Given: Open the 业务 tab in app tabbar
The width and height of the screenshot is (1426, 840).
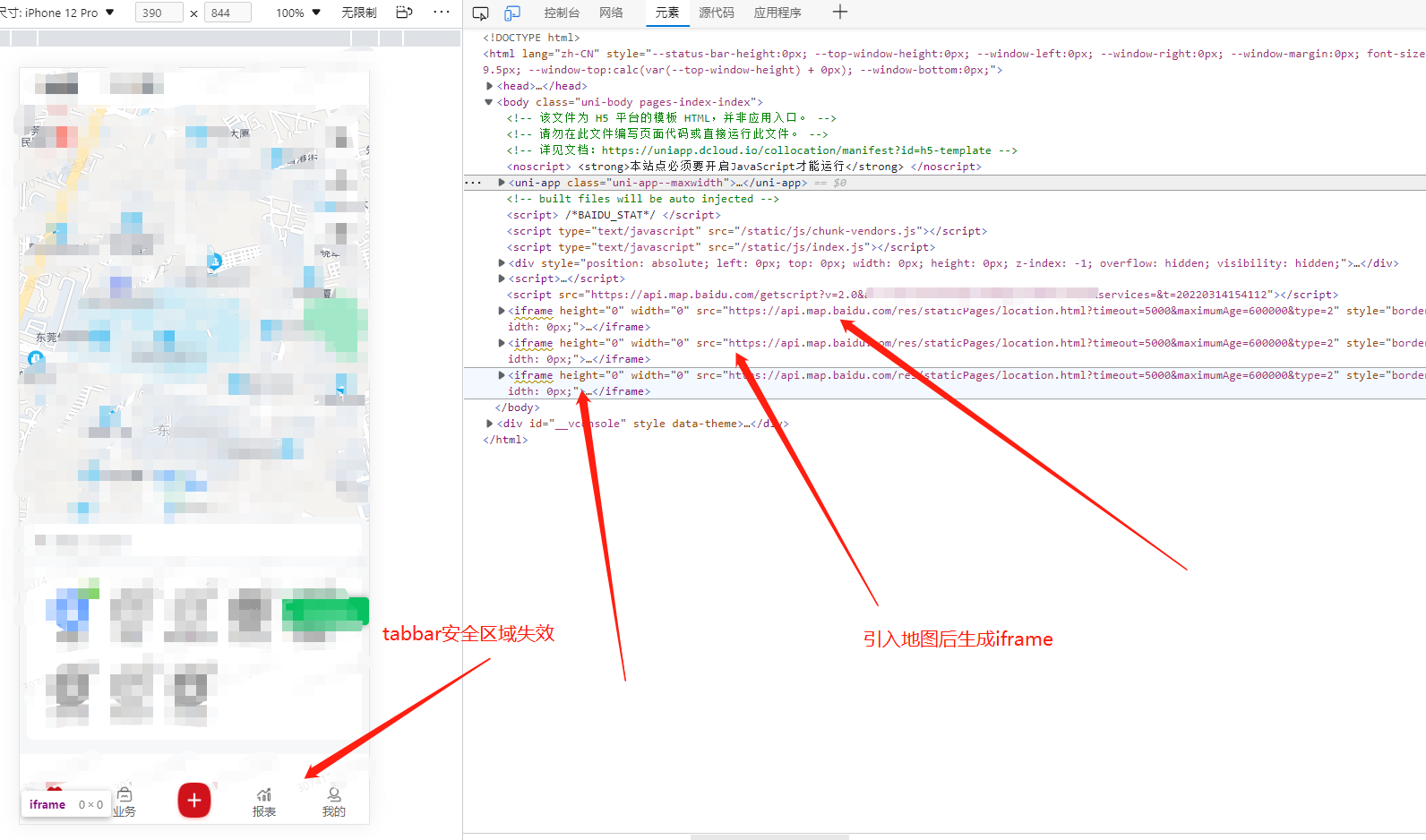Looking at the screenshot, I should click(125, 802).
